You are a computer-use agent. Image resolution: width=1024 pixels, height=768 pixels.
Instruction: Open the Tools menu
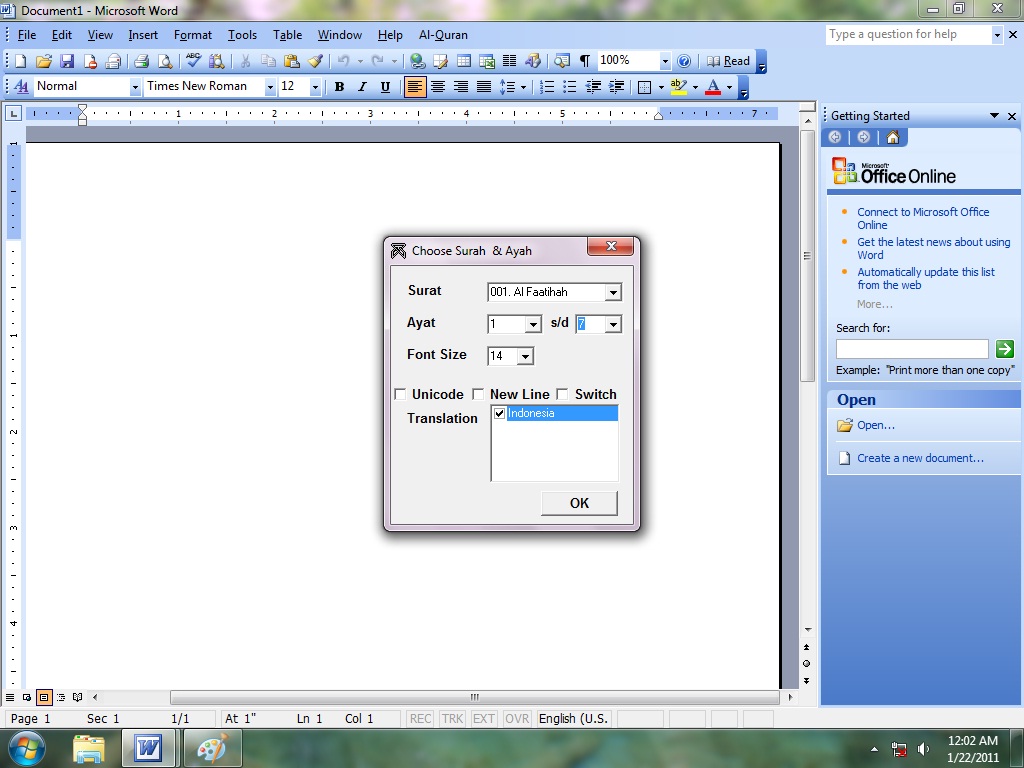[x=242, y=35]
